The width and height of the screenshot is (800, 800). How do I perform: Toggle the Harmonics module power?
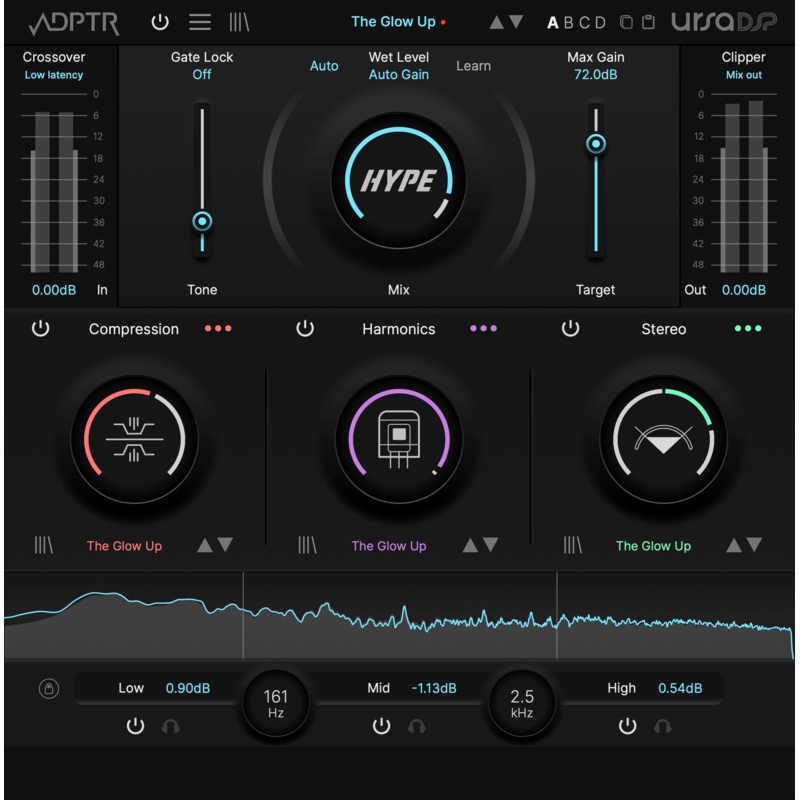tap(305, 328)
